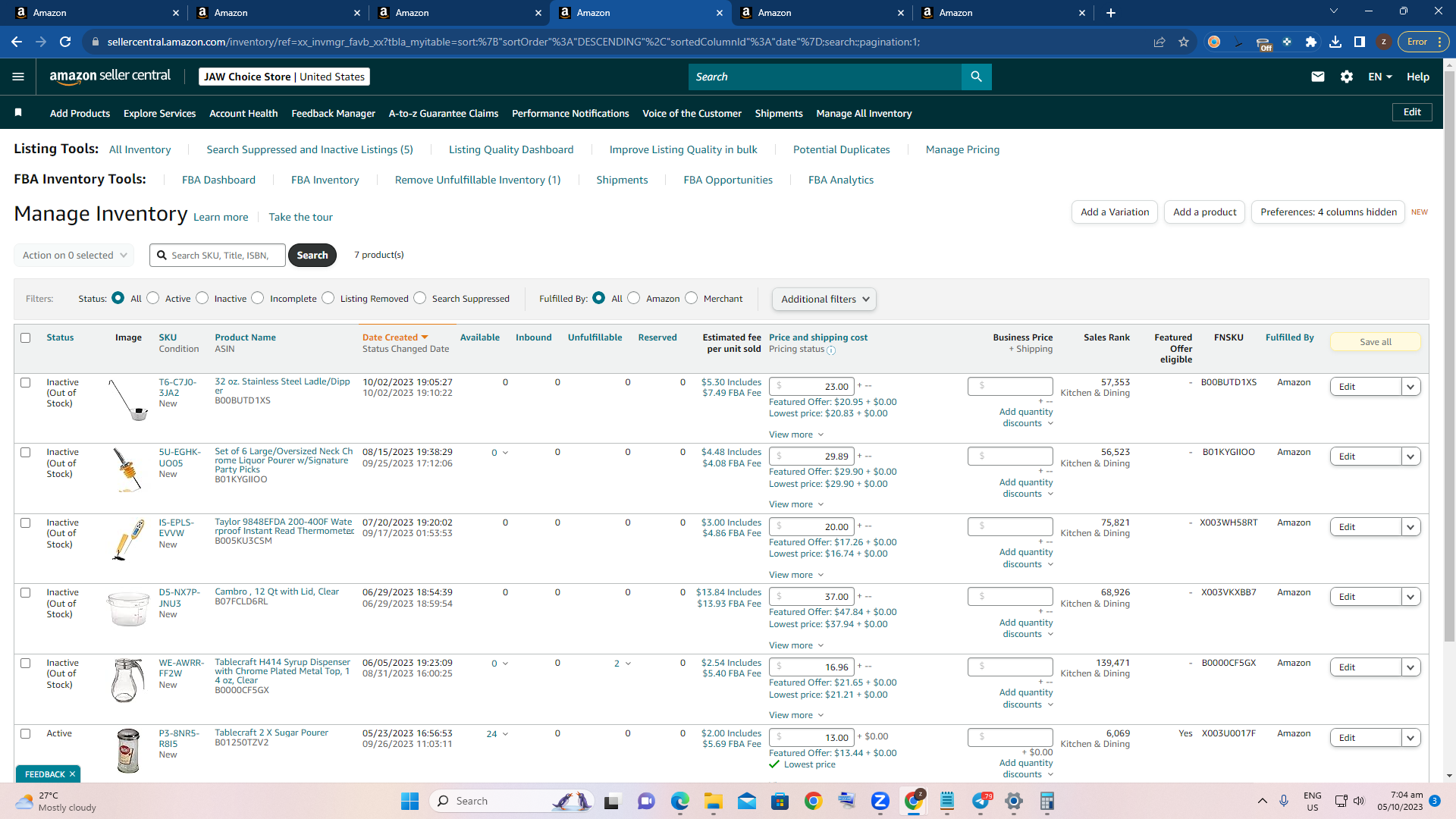Choose the Active status radio filter

tap(153, 298)
